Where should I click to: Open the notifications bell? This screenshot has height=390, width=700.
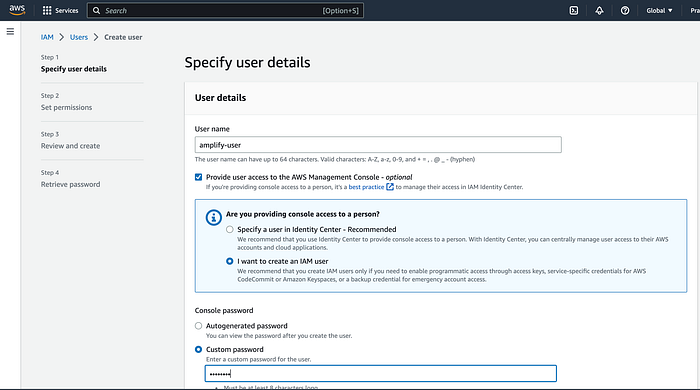(x=599, y=10)
